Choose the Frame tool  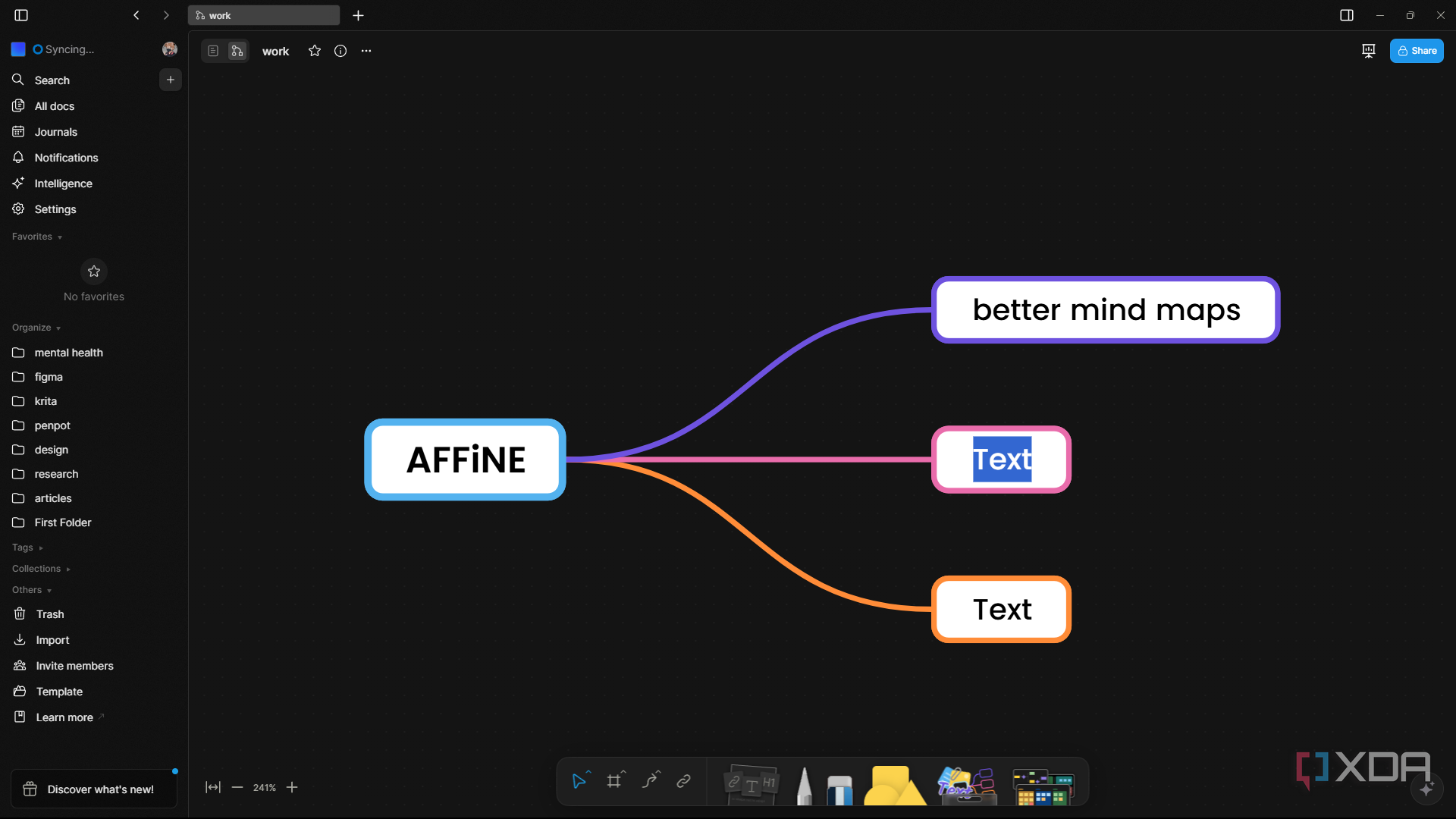click(x=615, y=781)
